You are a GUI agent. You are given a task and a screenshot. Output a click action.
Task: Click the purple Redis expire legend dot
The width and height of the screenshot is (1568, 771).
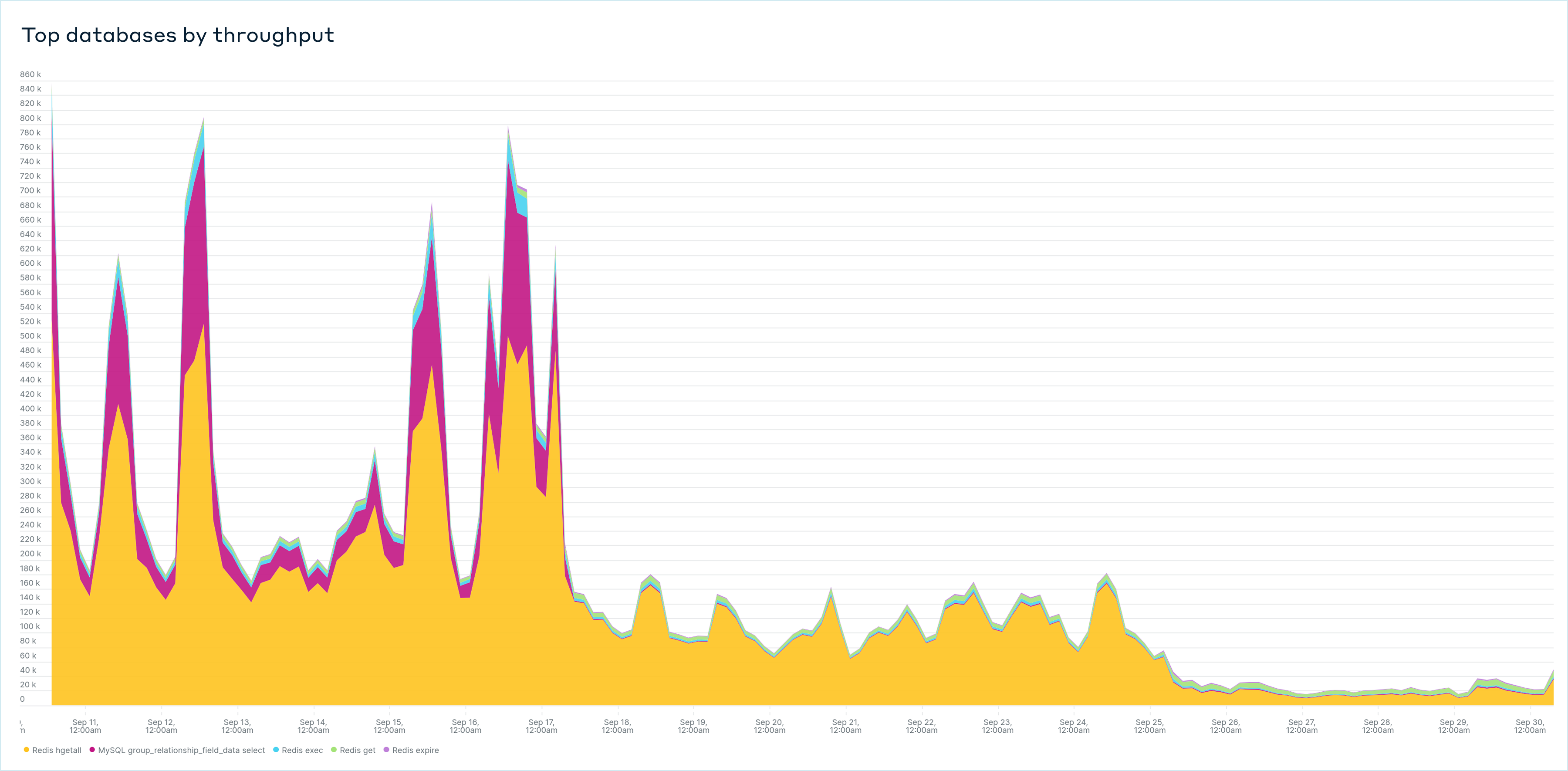click(x=386, y=750)
